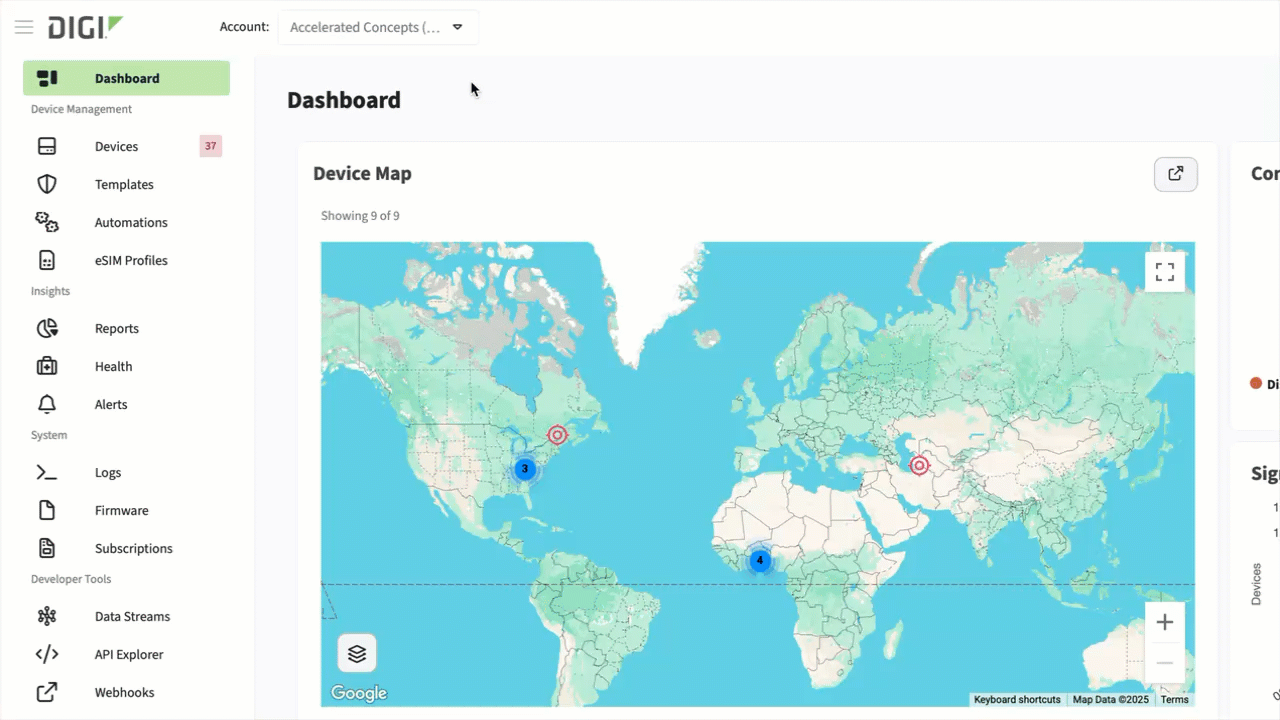Select the Firmware menu item

coord(121,511)
